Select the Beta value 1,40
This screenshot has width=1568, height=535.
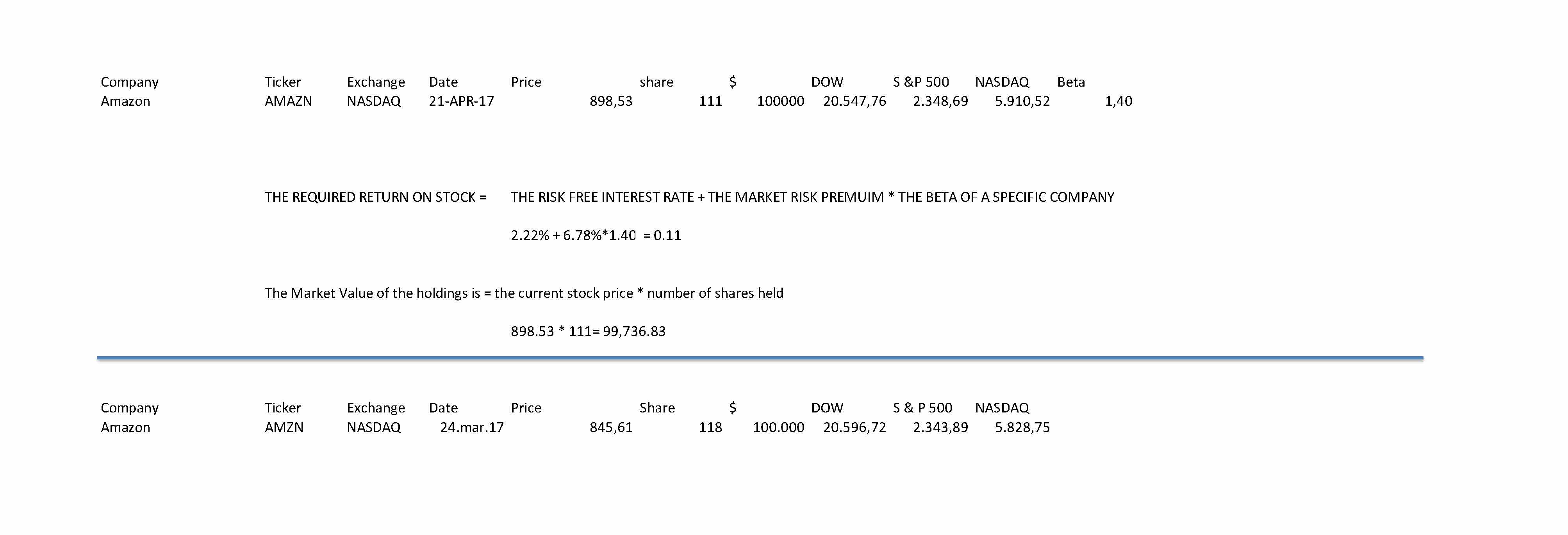(1118, 101)
